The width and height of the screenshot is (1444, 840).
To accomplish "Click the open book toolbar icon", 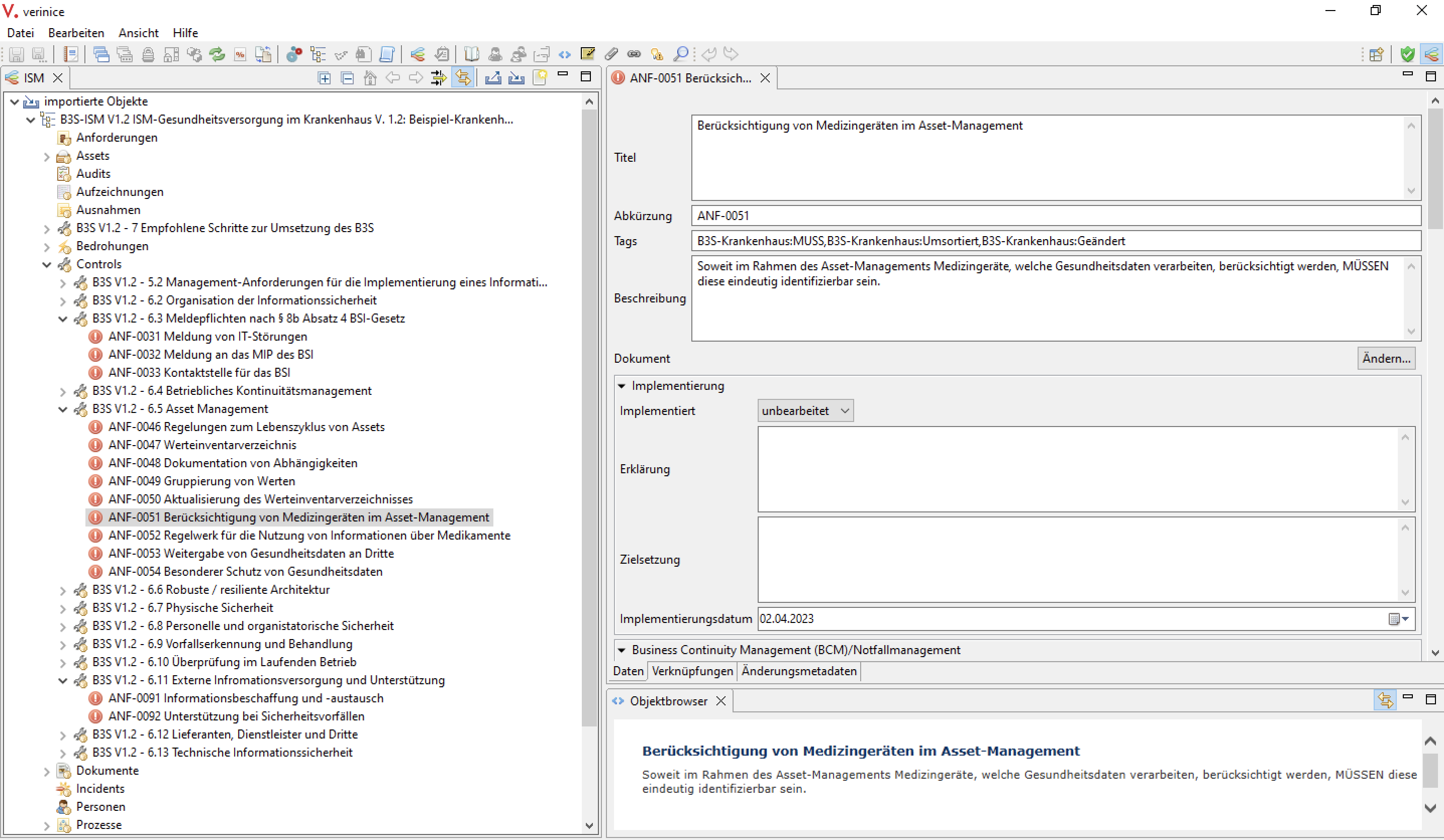I will [x=471, y=54].
